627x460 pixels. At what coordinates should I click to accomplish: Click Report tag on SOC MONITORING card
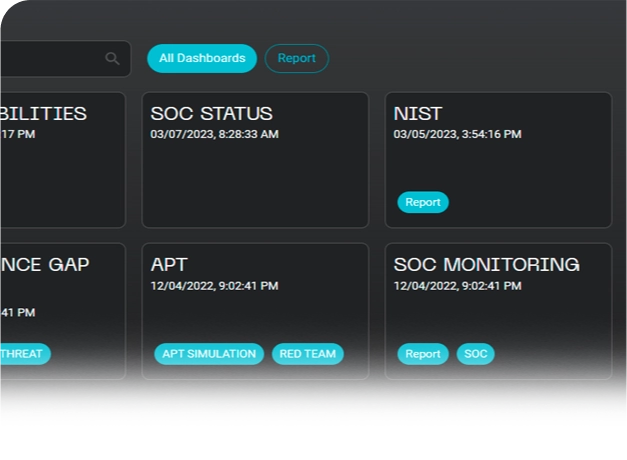pos(423,354)
